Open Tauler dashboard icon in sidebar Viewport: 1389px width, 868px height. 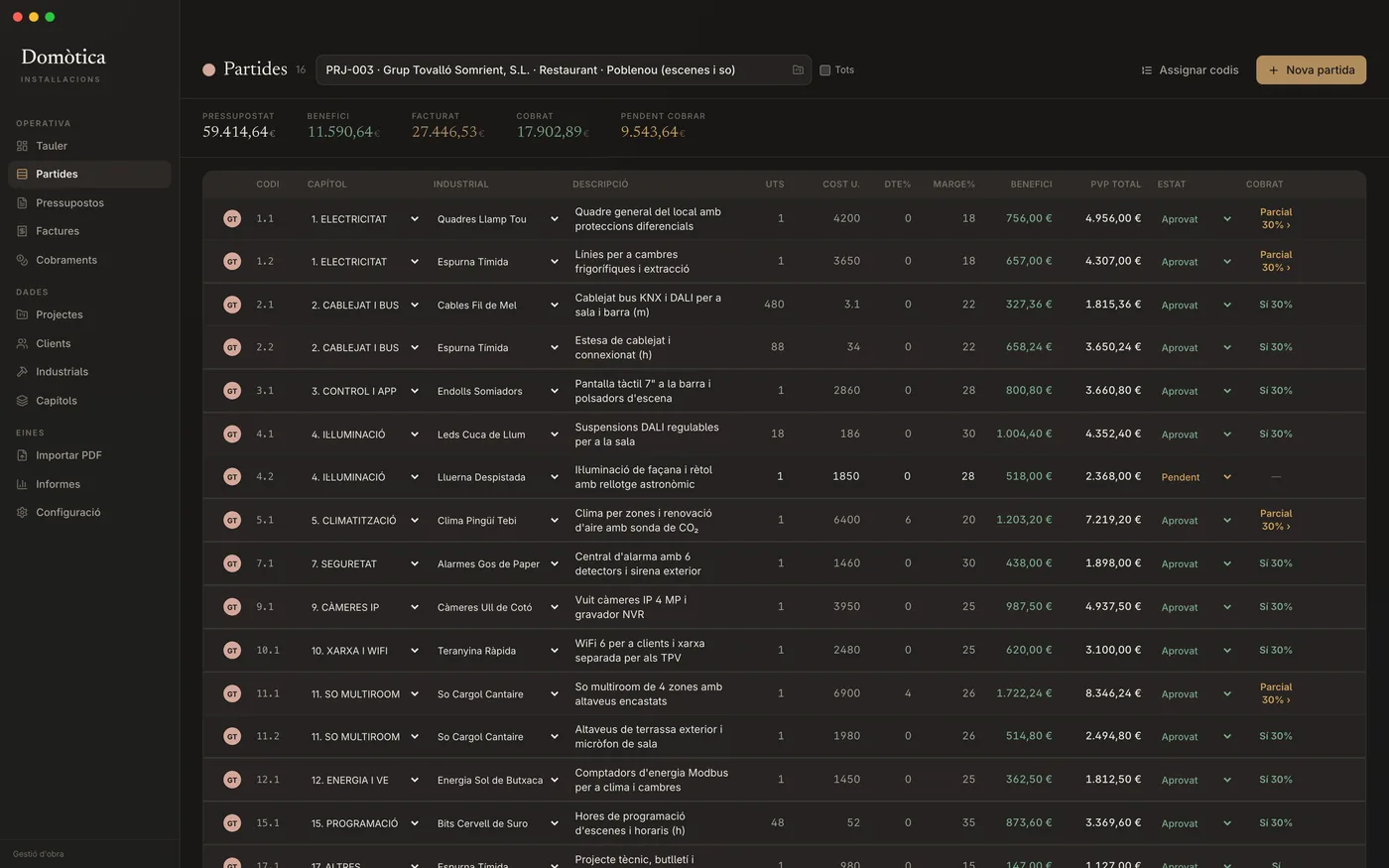point(22,146)
